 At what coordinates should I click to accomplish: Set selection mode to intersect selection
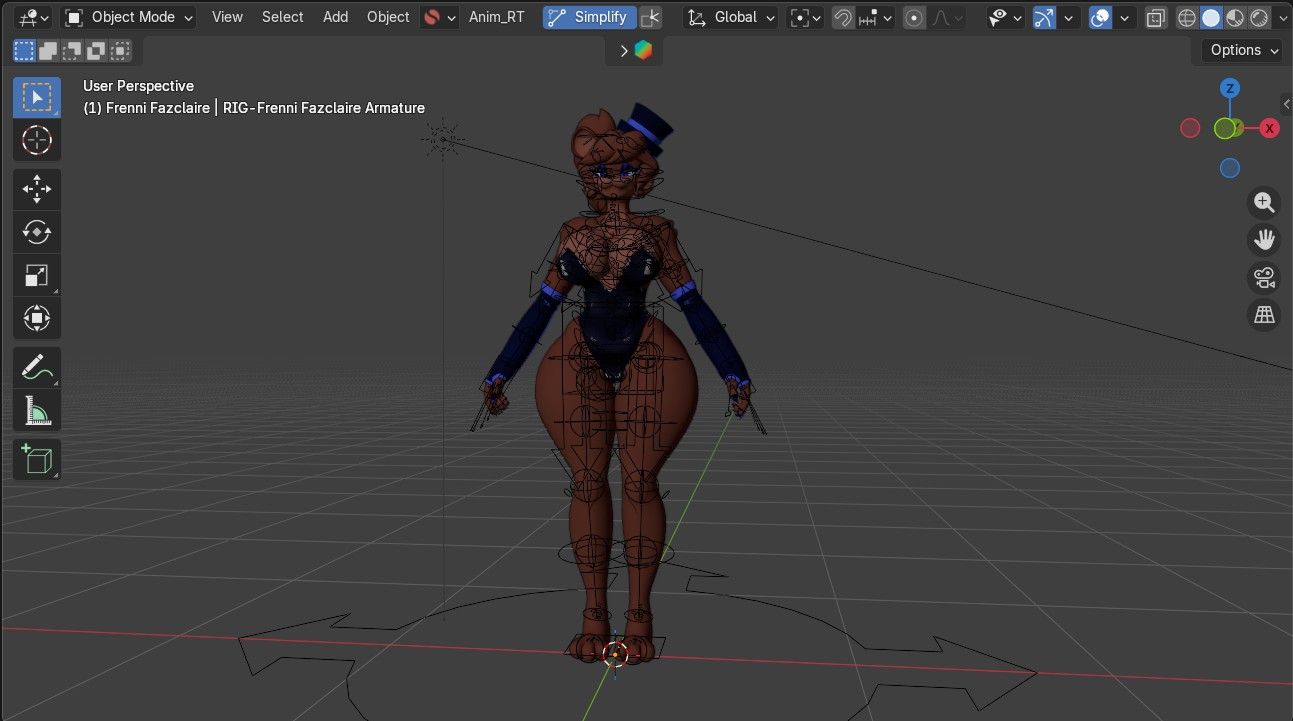(120, 50)
